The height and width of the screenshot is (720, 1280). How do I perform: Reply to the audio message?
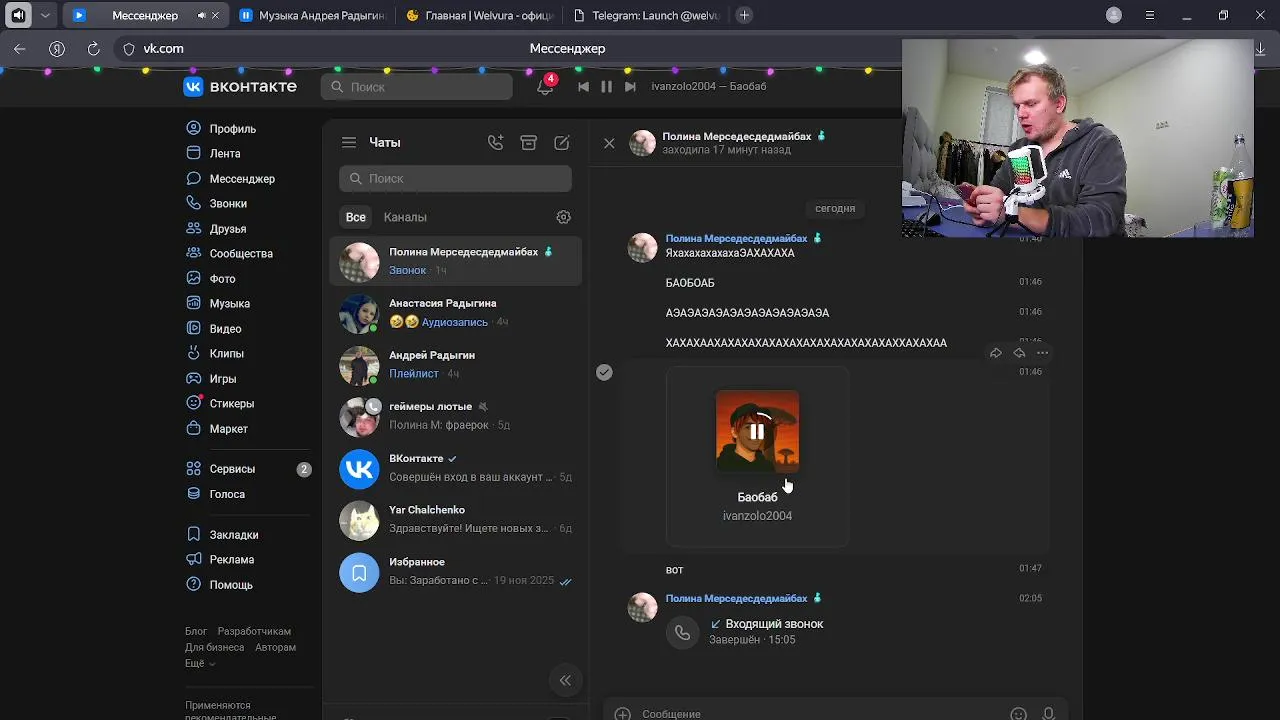click(1019, 353)
